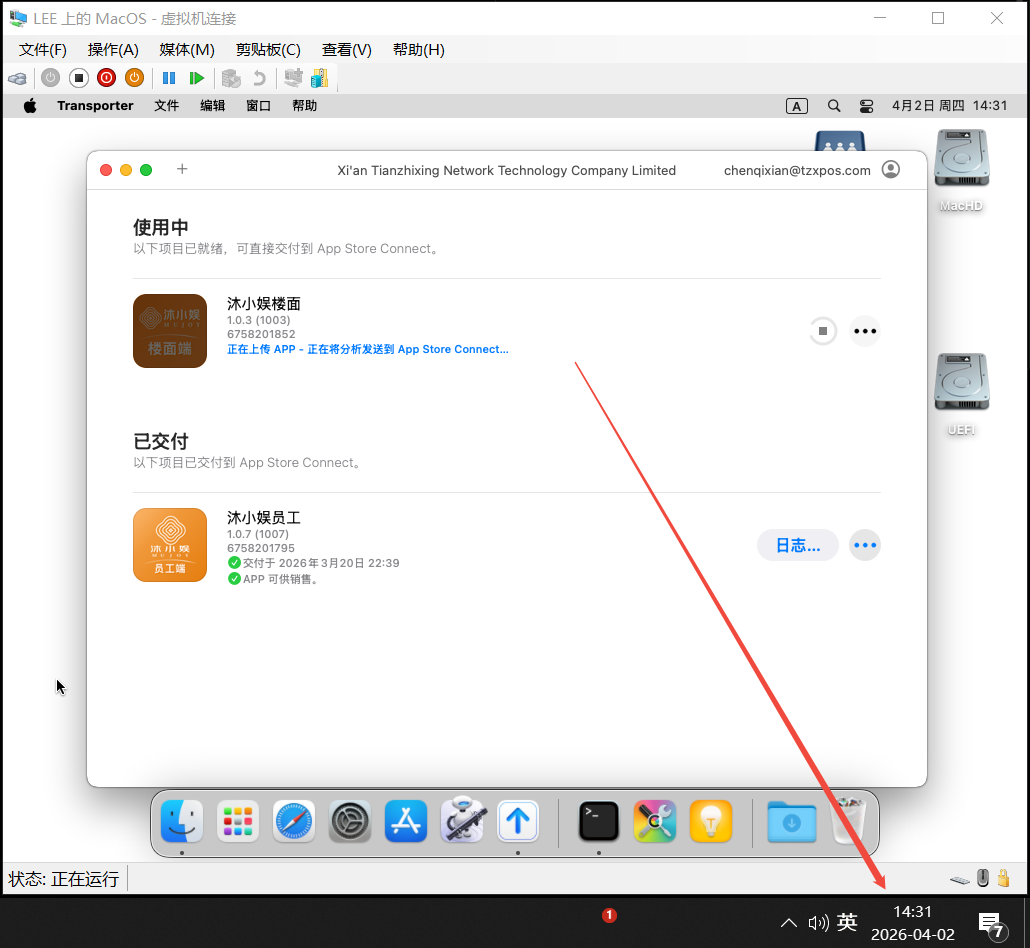Launch Terminal from the Dock

point(598,822)
